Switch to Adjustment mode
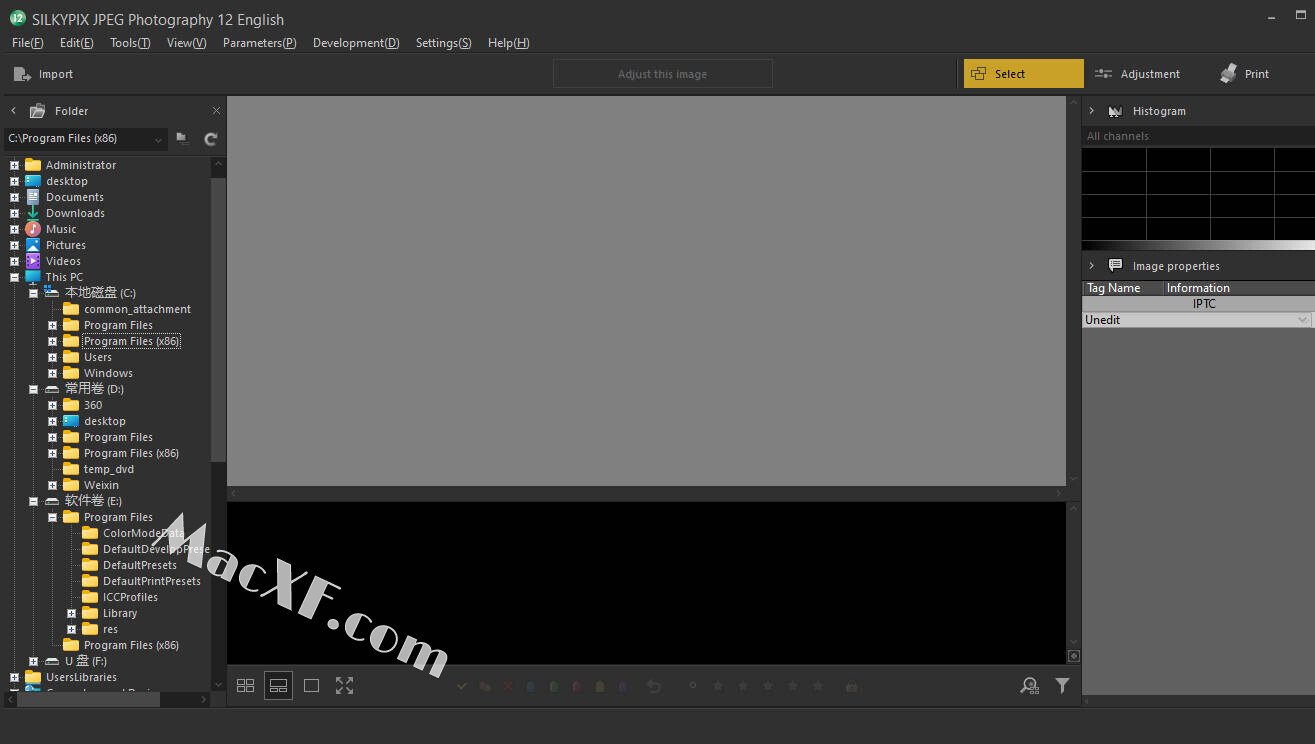 click(1137, 74)
